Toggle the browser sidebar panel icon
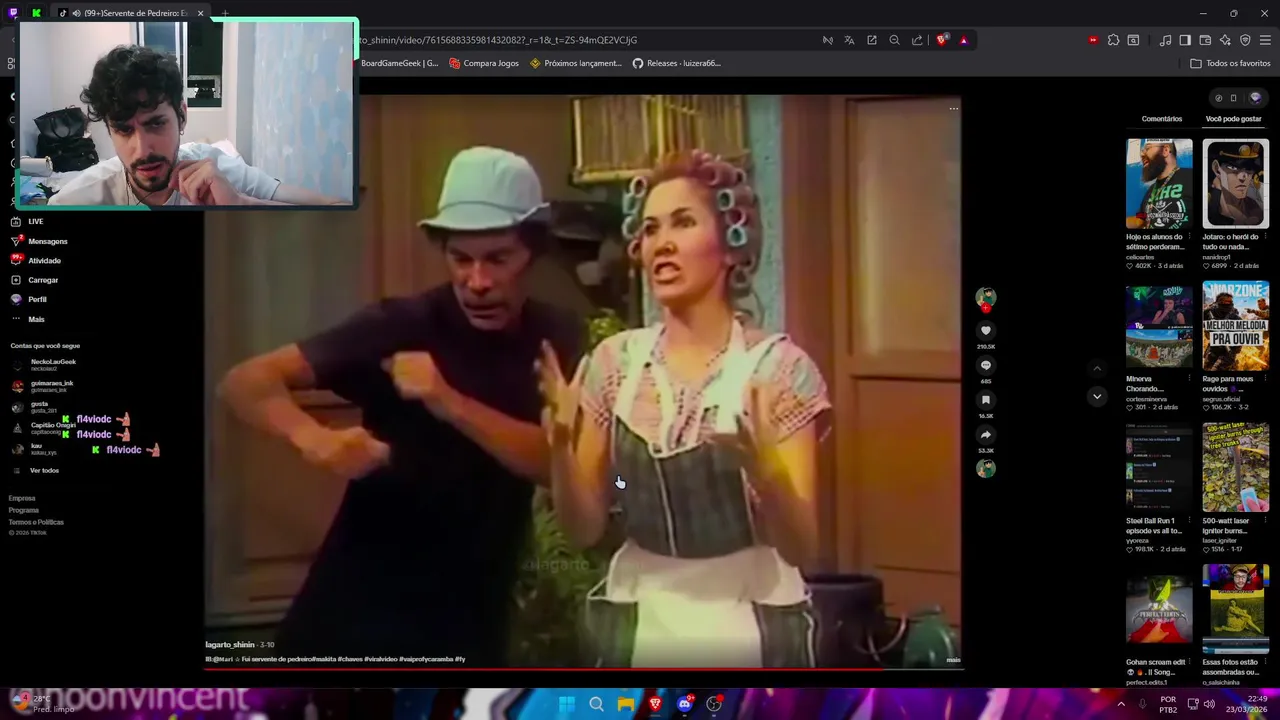Image resolution: width=1280 pixels, height=720 pixels. (x=1185, y=40)
